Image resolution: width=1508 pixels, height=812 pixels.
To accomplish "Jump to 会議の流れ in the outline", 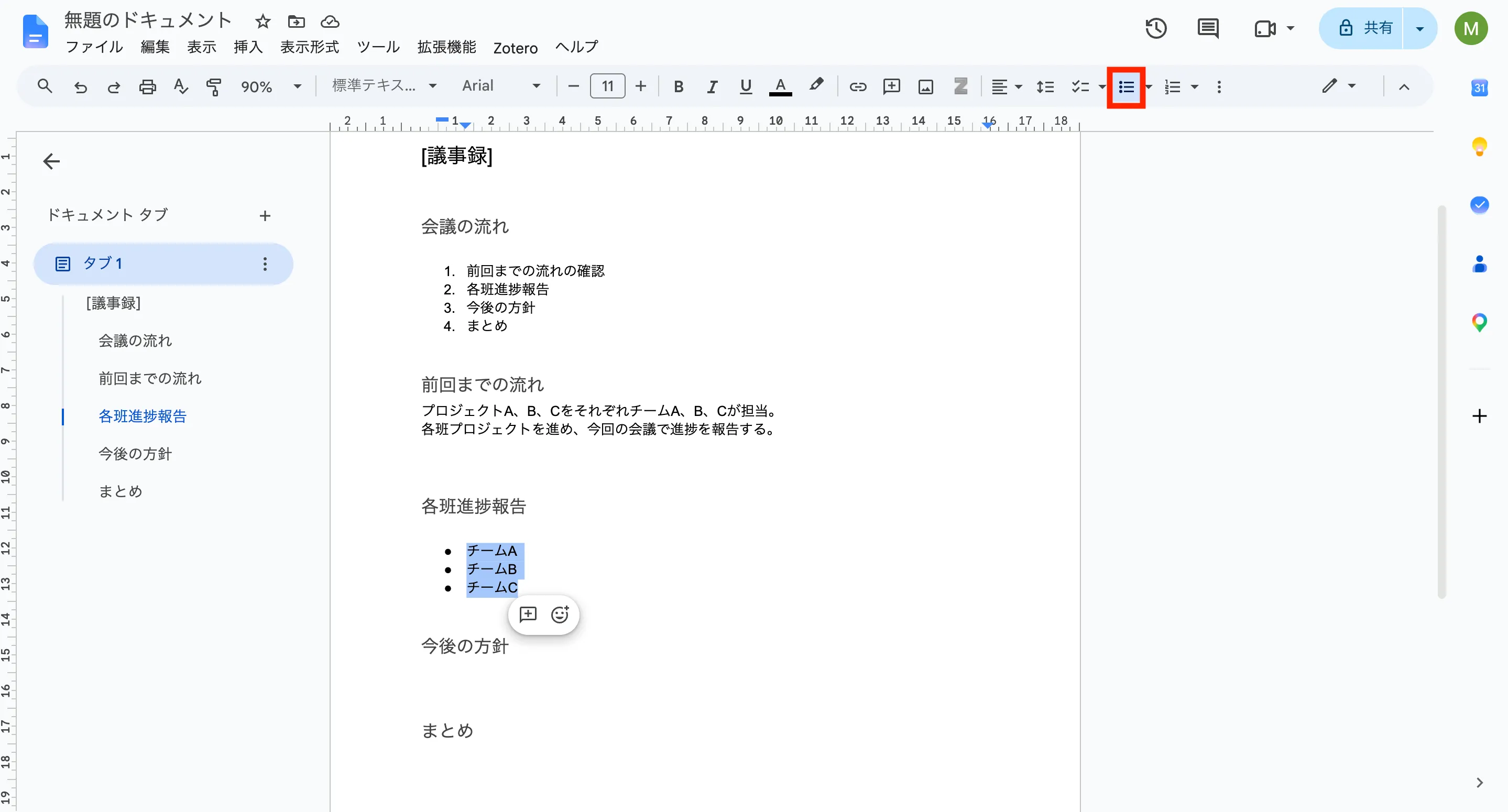I will pos(135,341).
